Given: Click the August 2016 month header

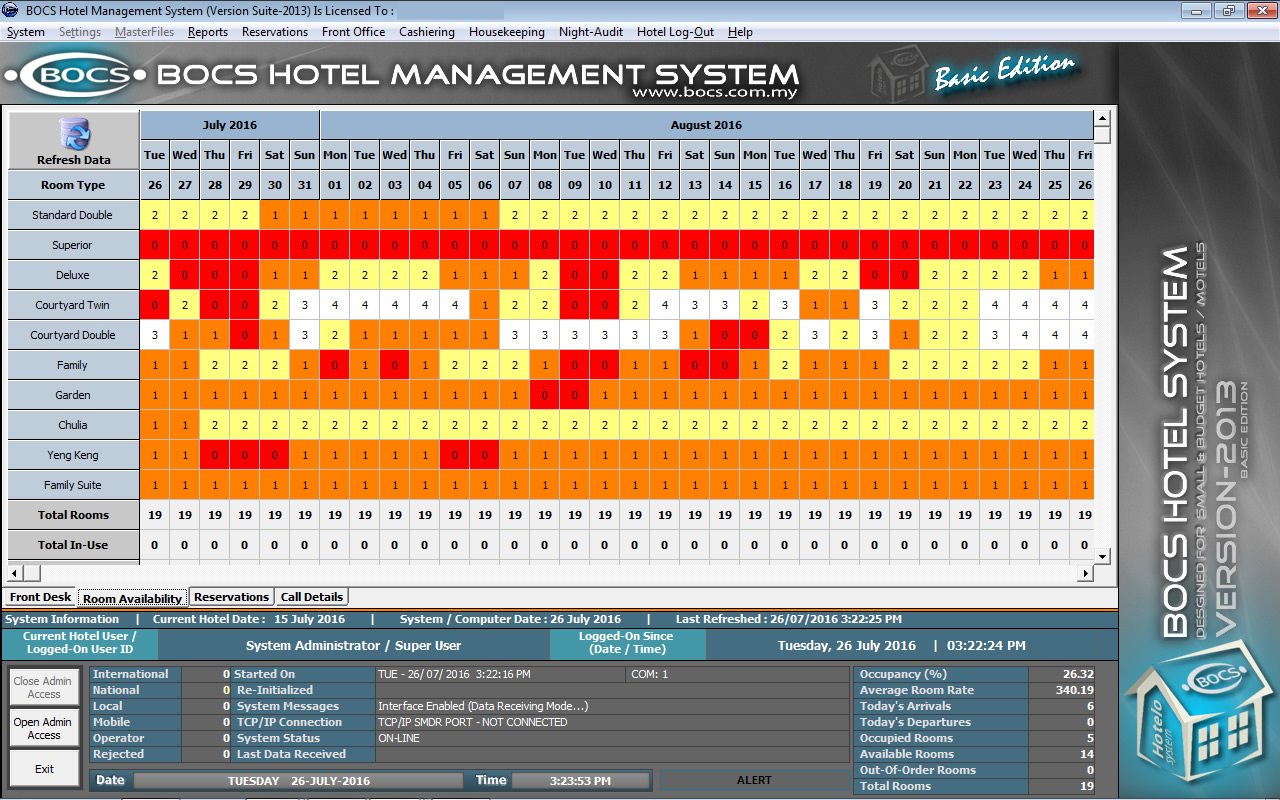Looking at the screenshot, I should pos(706,125).
